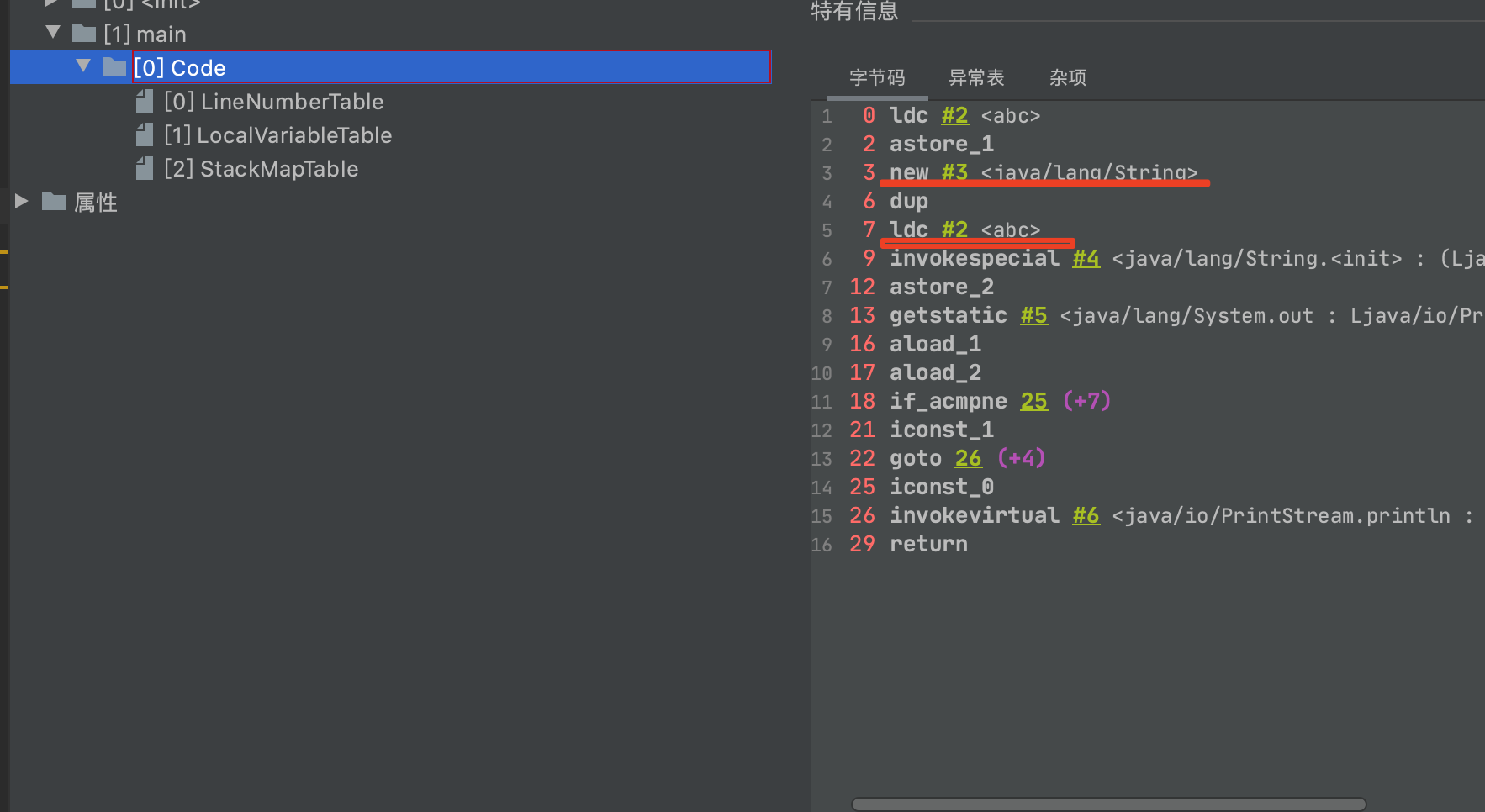Jump to offset 25 from if_acmpne
The height and width of the screenshot is (812, 1485).
pos(1033,402)
